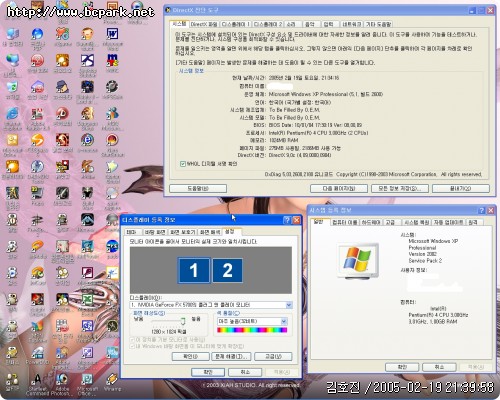The image size is (500, 400).
Task: Click the Troubleshoot button in display properties
Action: [x=231, y=357]
